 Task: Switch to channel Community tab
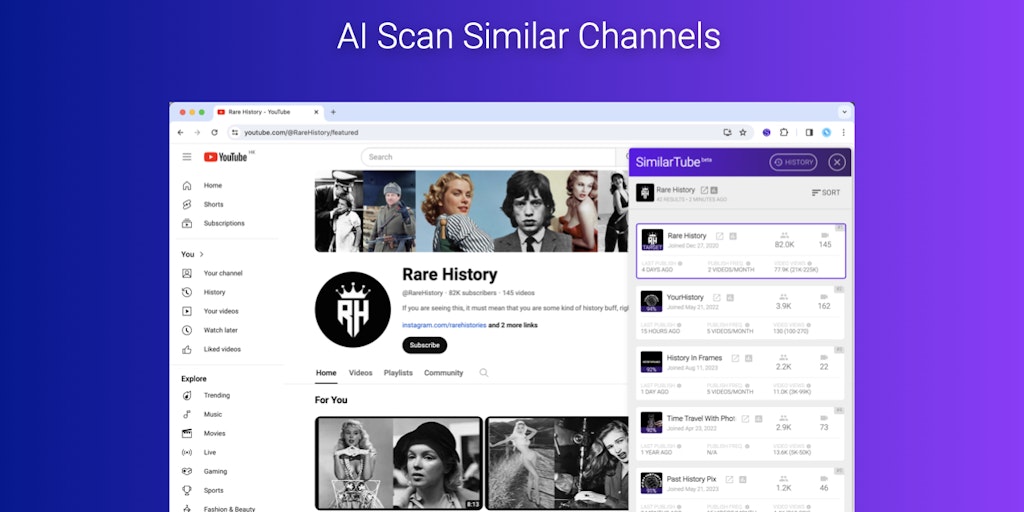443,373
